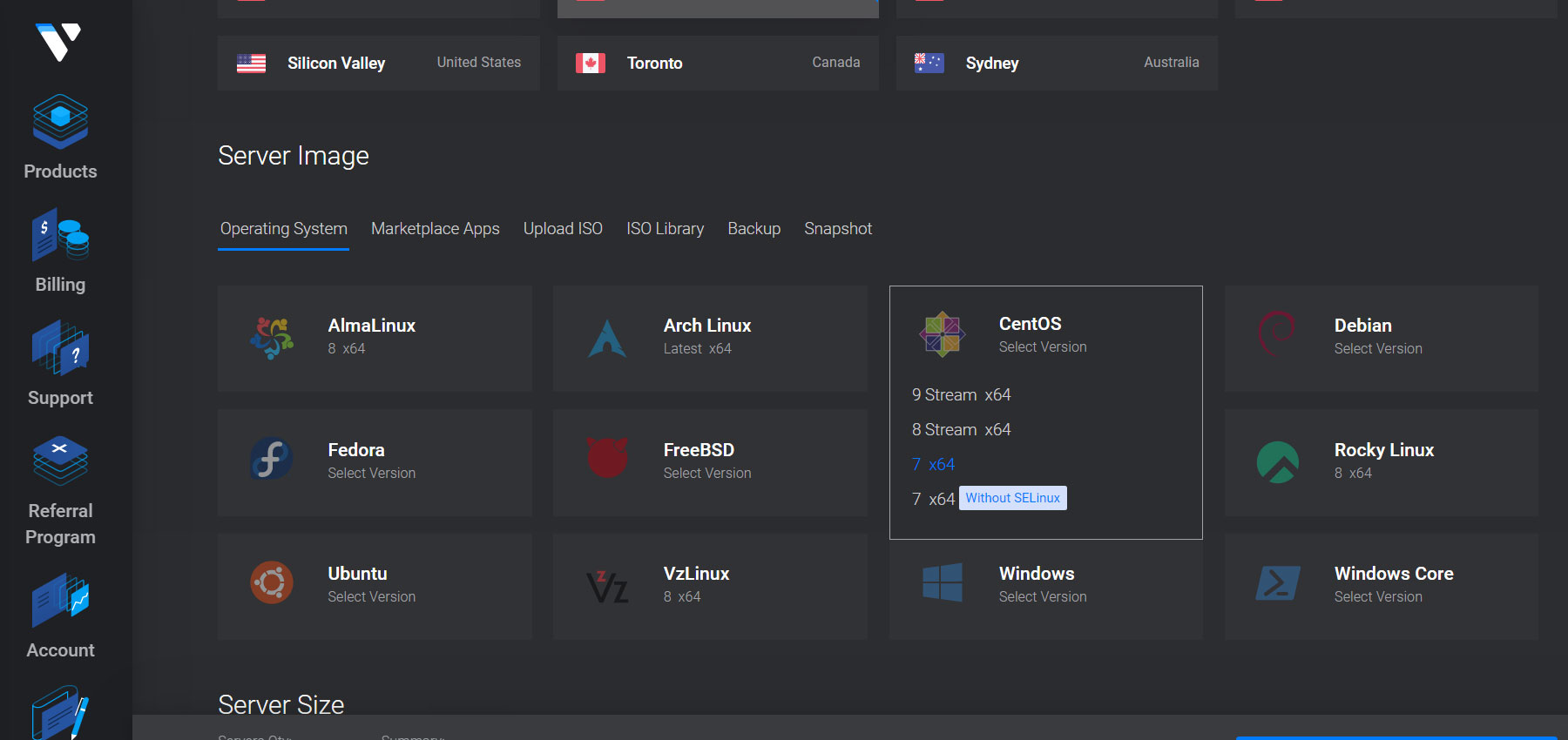Image resolution: width=1568 pixels, height=740 pixels.
Task: Click the Products label in sidebar
Action: point(60,172)
